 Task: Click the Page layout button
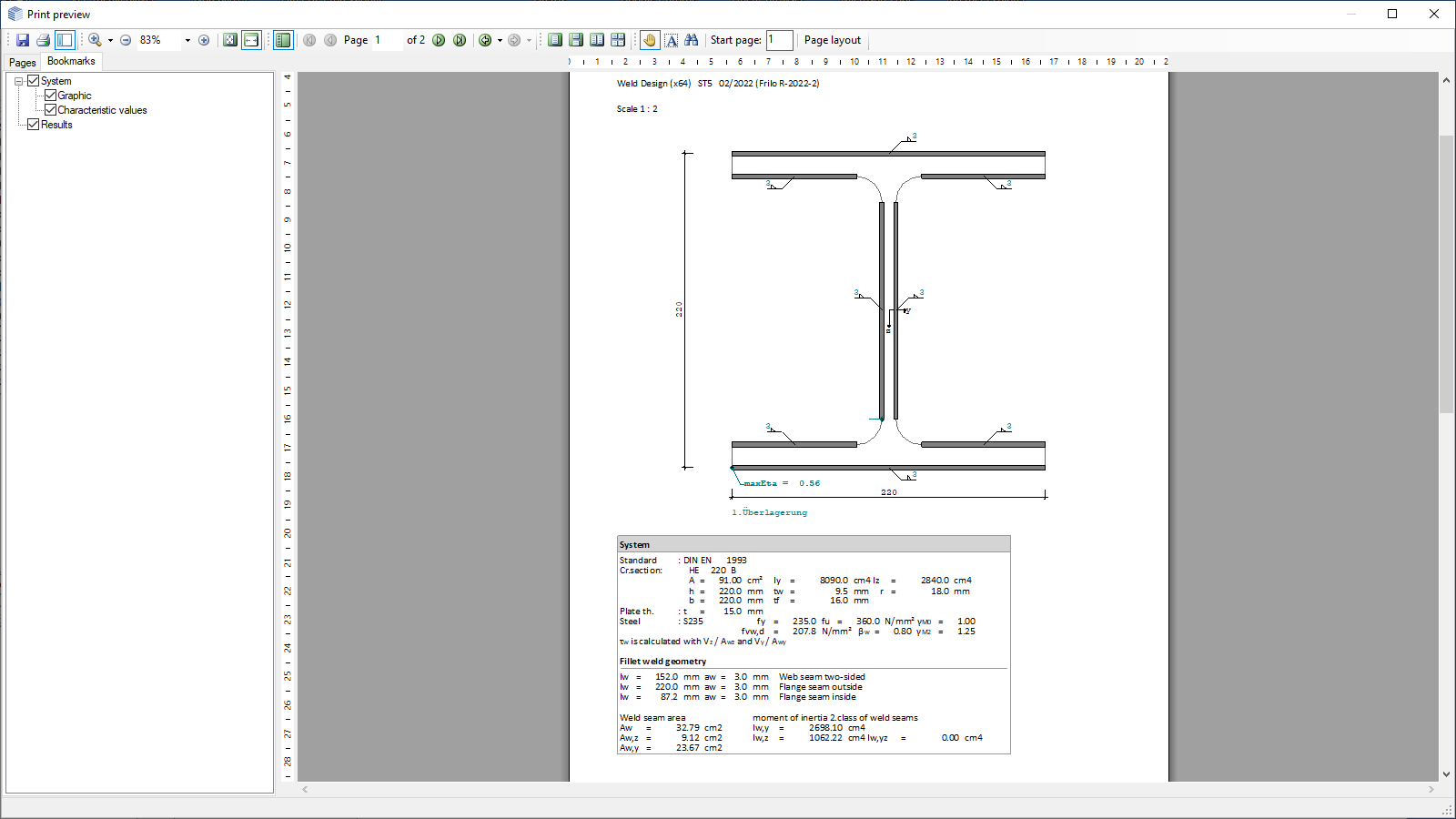click(833, 40)
